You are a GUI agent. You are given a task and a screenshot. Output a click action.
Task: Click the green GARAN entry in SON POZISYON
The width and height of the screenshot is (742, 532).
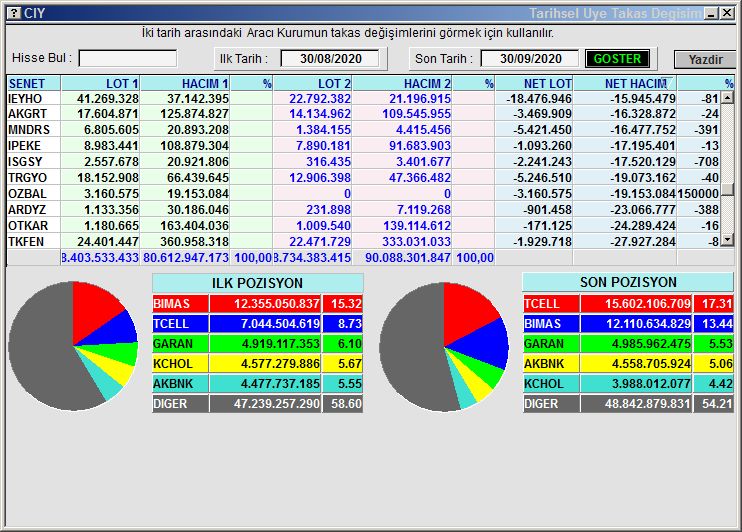pos(628,344)
